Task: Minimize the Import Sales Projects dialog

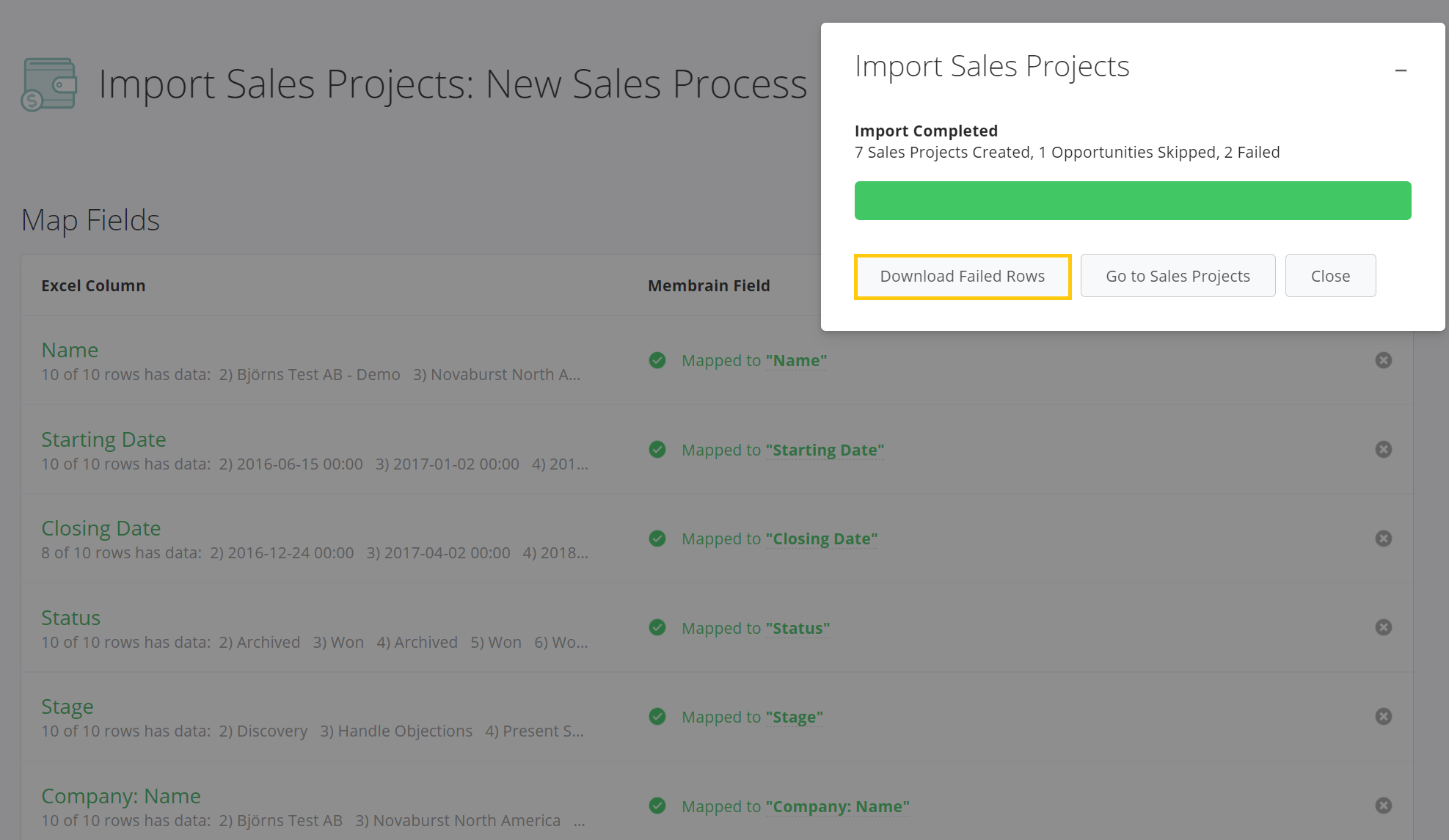Action: 1401,70
